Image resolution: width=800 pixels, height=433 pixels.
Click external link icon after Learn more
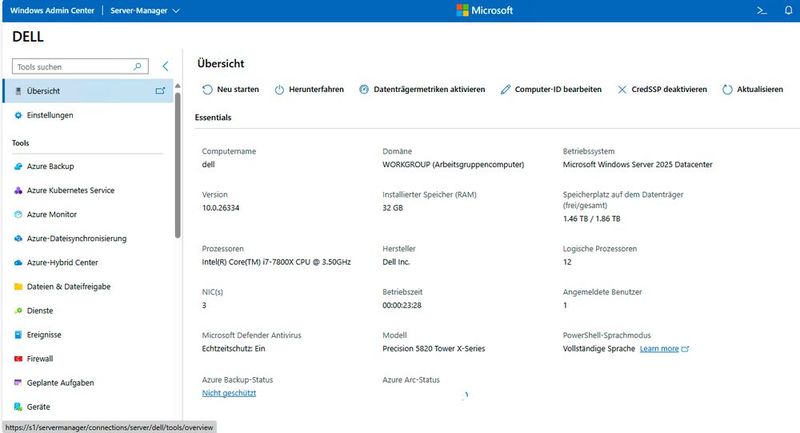(685, 349)
